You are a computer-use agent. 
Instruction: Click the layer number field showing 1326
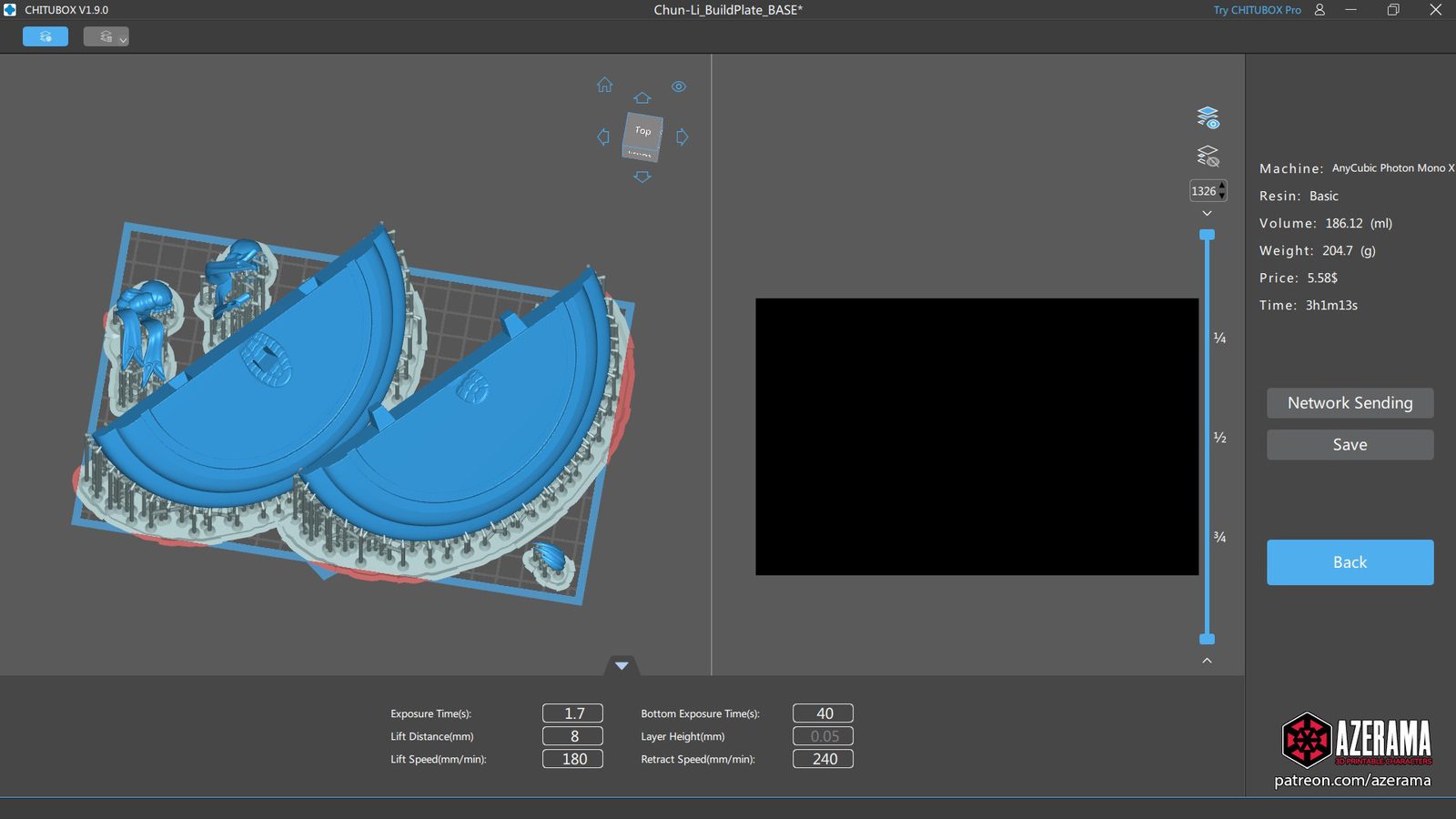[1203, 191]
